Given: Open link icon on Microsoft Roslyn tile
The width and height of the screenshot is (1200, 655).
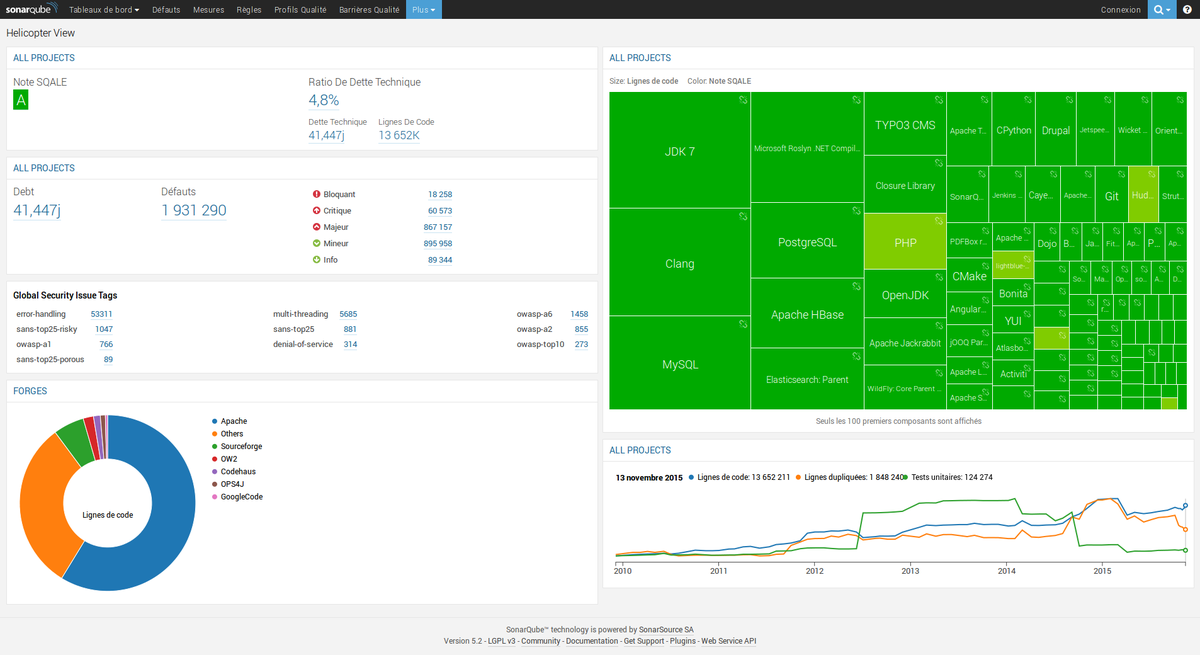Looking at the screenshot, I should click(856, 100).
